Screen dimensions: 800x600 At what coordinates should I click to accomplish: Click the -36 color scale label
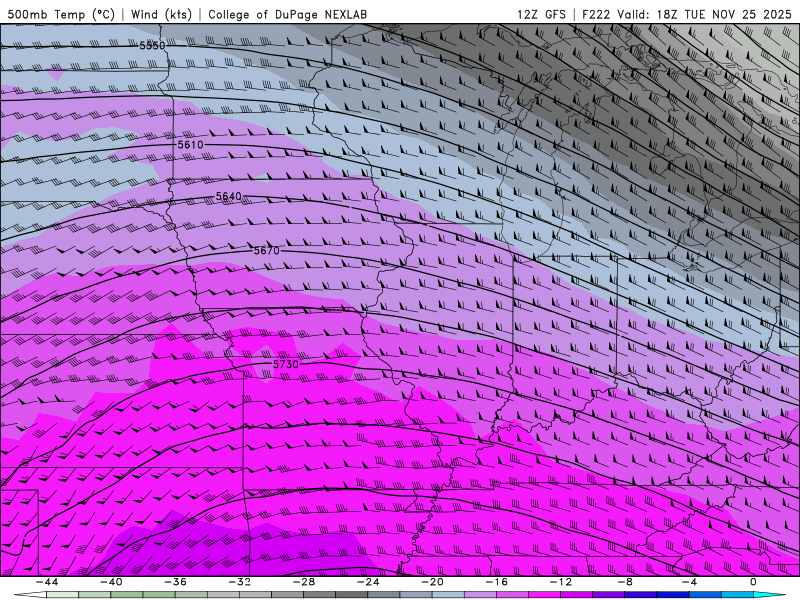tap(176, 582)
